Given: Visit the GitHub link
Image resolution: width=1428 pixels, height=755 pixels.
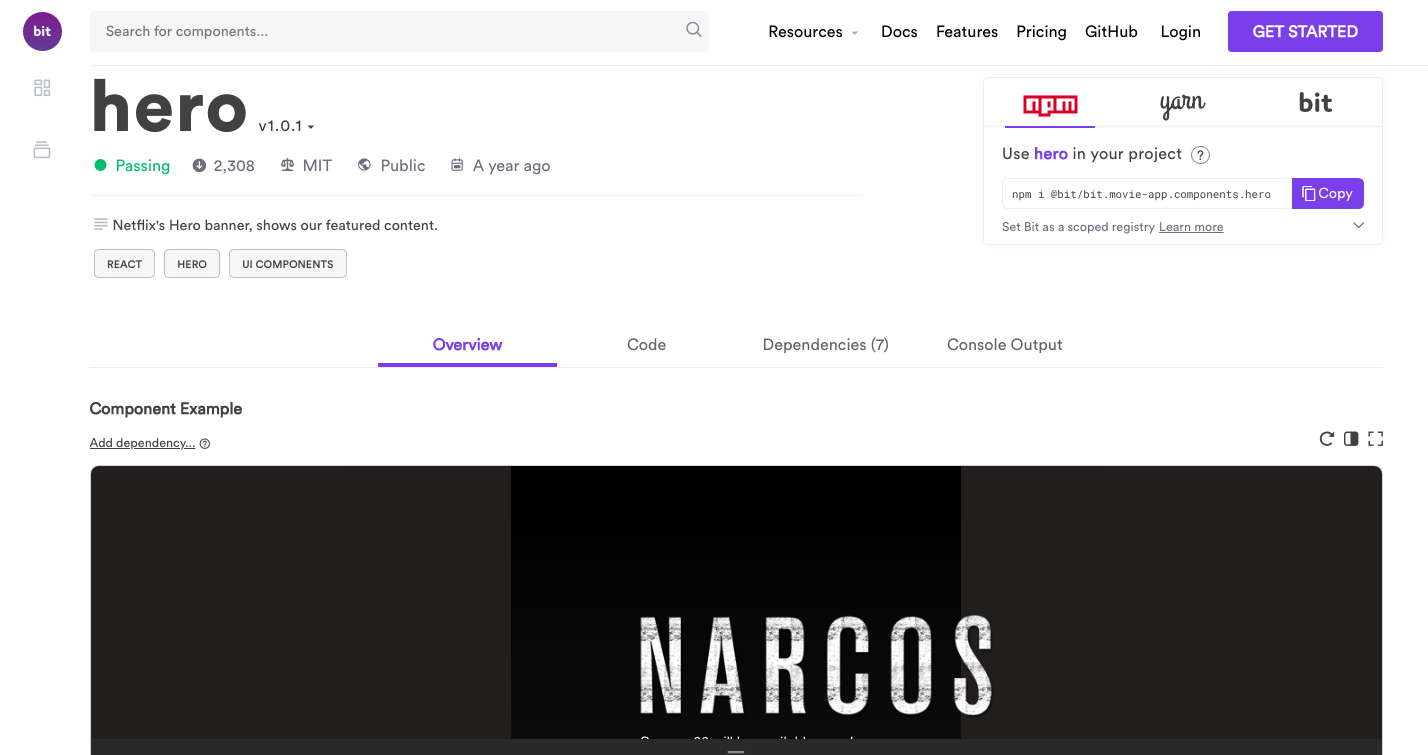Looking at the screenshot, I should click(x=1111, y=31).
